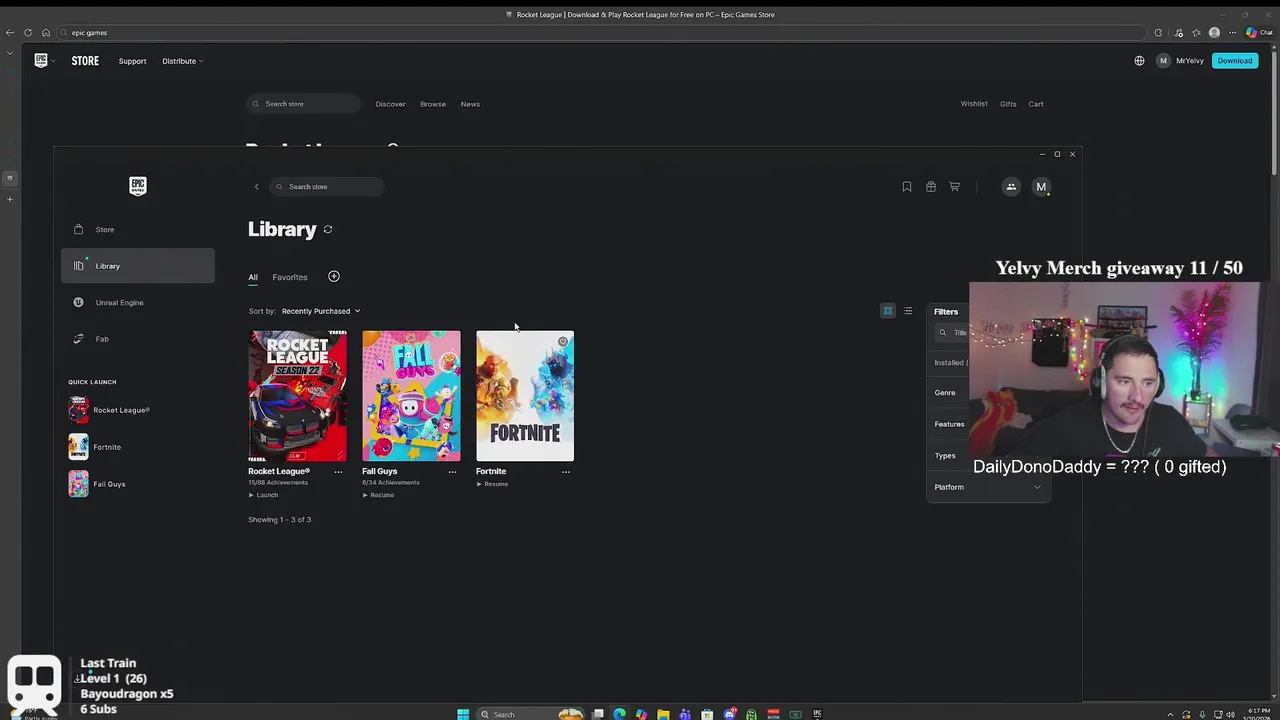The width and height of the screenshot is (1280, 720).
Task: Open the website language globe icon
Action: pos(1139,61)
